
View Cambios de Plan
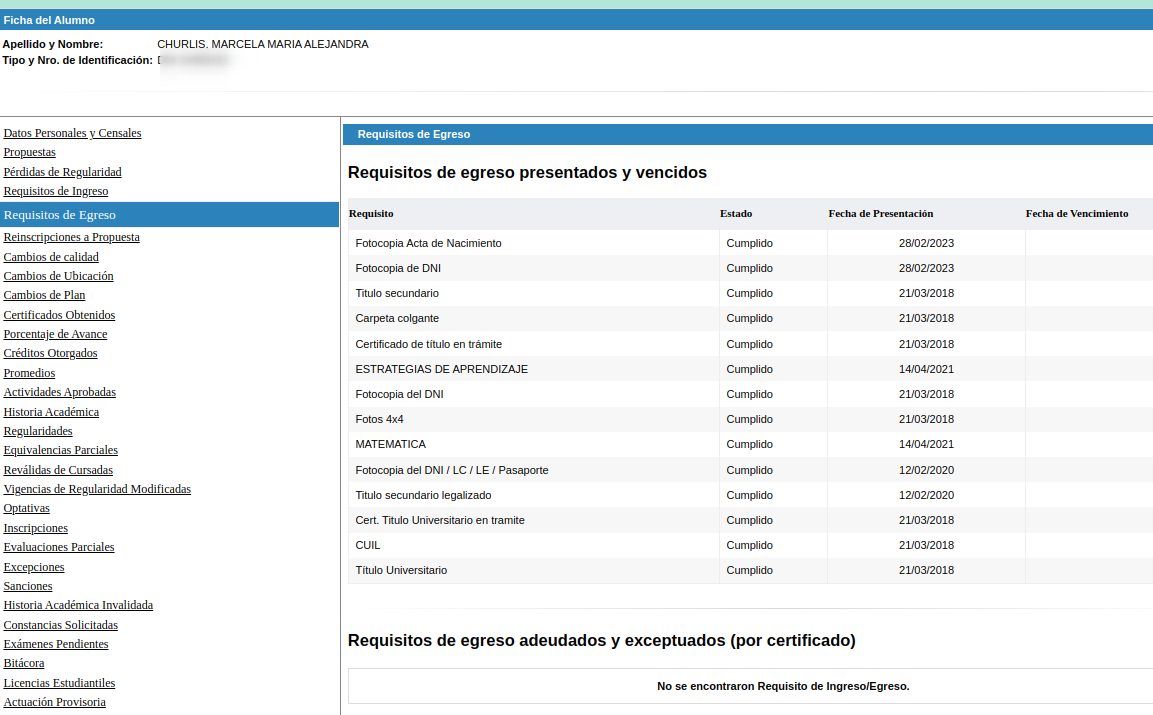coord(44,295)
